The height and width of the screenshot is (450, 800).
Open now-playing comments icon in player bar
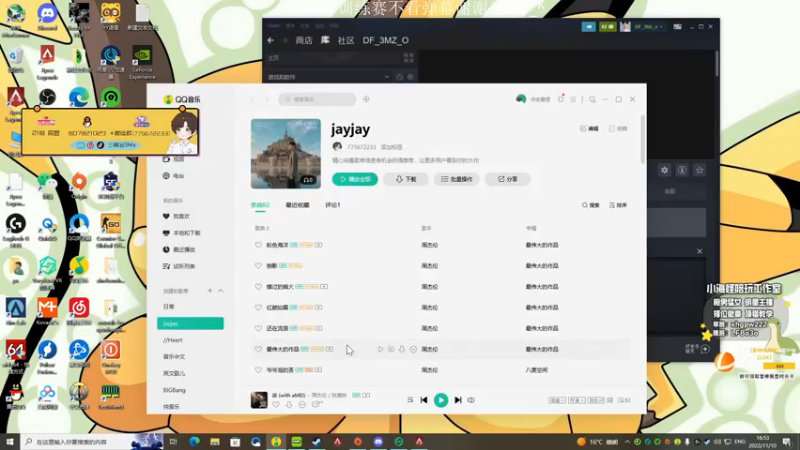coord(316,405)
